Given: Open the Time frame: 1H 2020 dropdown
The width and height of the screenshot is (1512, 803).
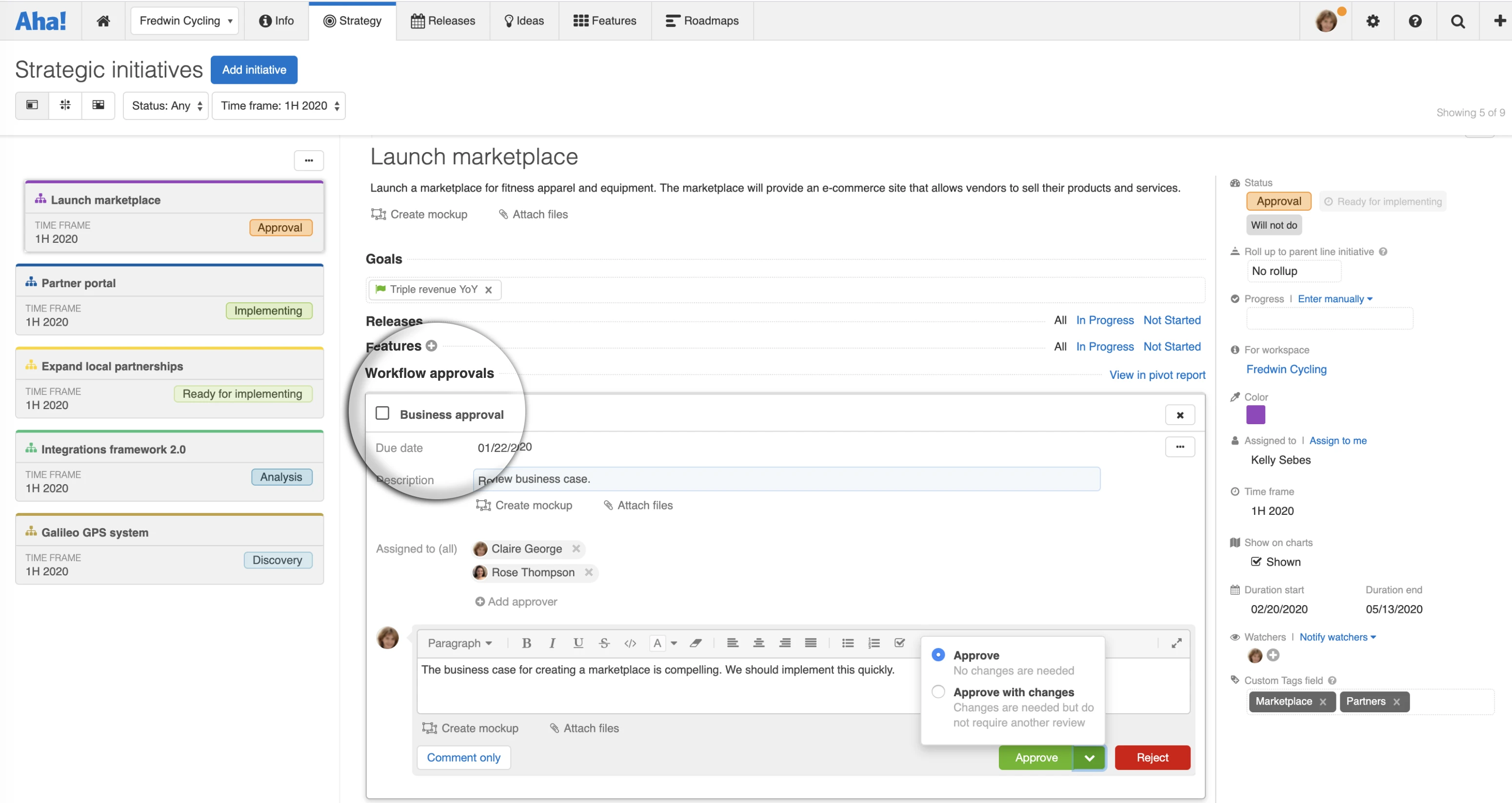Looking at the screenshot, I should click(279, 106).
